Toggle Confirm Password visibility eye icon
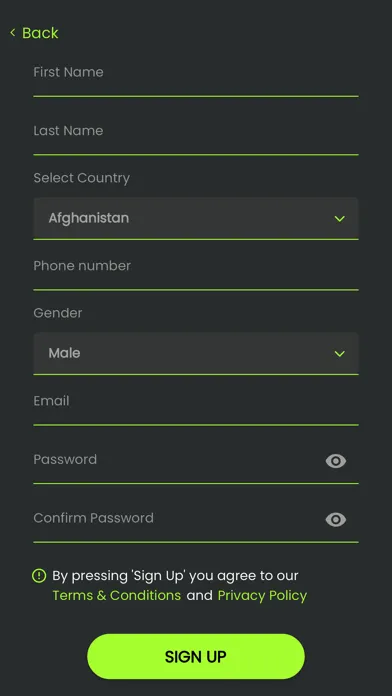This screenshot has width=392, height=696. point(336,519)
